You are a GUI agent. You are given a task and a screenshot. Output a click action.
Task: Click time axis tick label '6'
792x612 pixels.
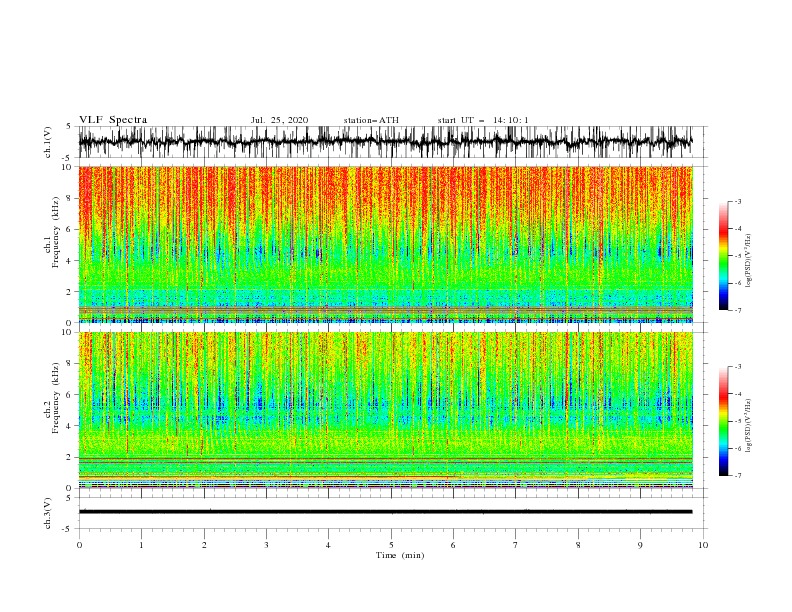(453, 545)
